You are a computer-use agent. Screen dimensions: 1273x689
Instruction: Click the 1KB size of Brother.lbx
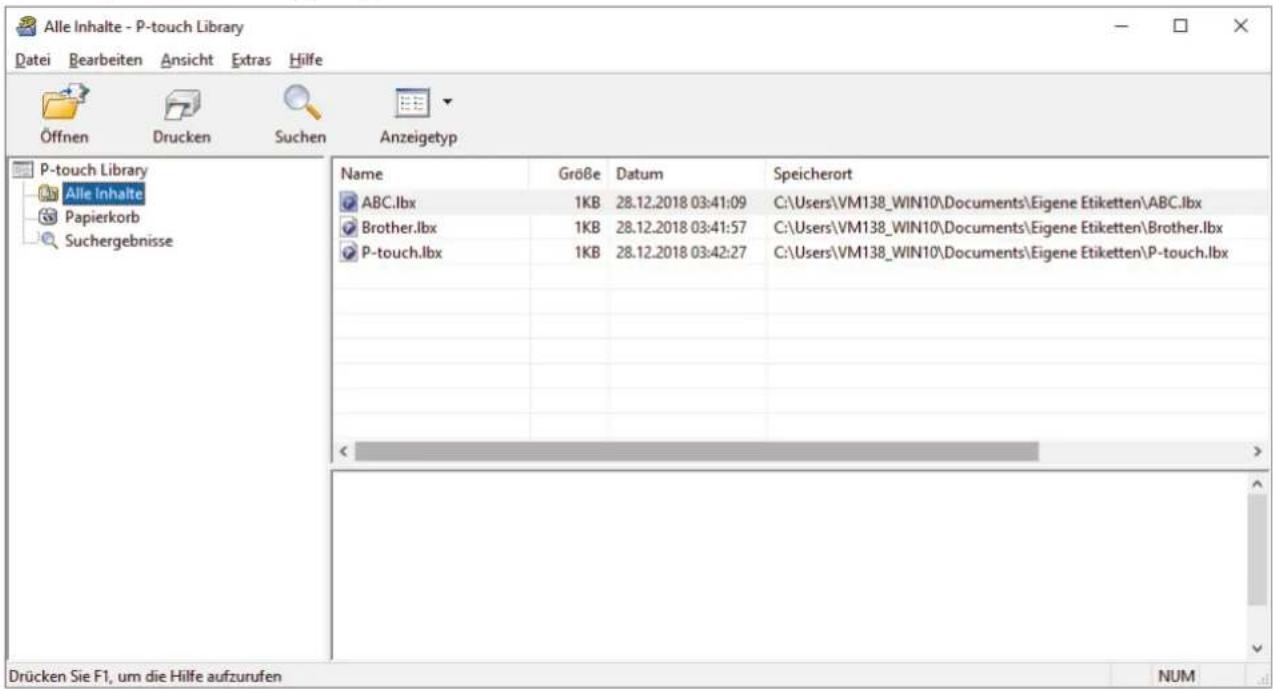586,227
